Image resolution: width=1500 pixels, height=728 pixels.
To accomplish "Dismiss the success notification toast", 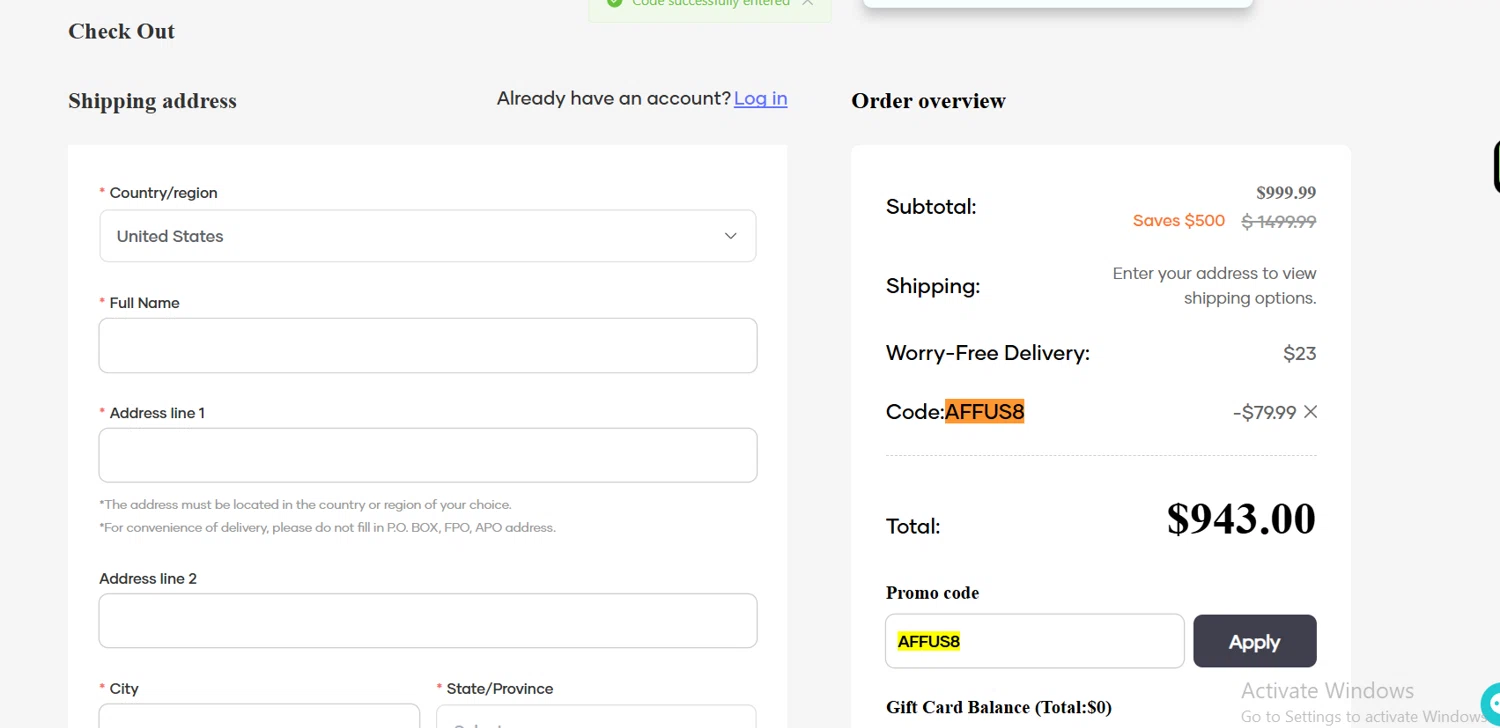I will 807,3.
